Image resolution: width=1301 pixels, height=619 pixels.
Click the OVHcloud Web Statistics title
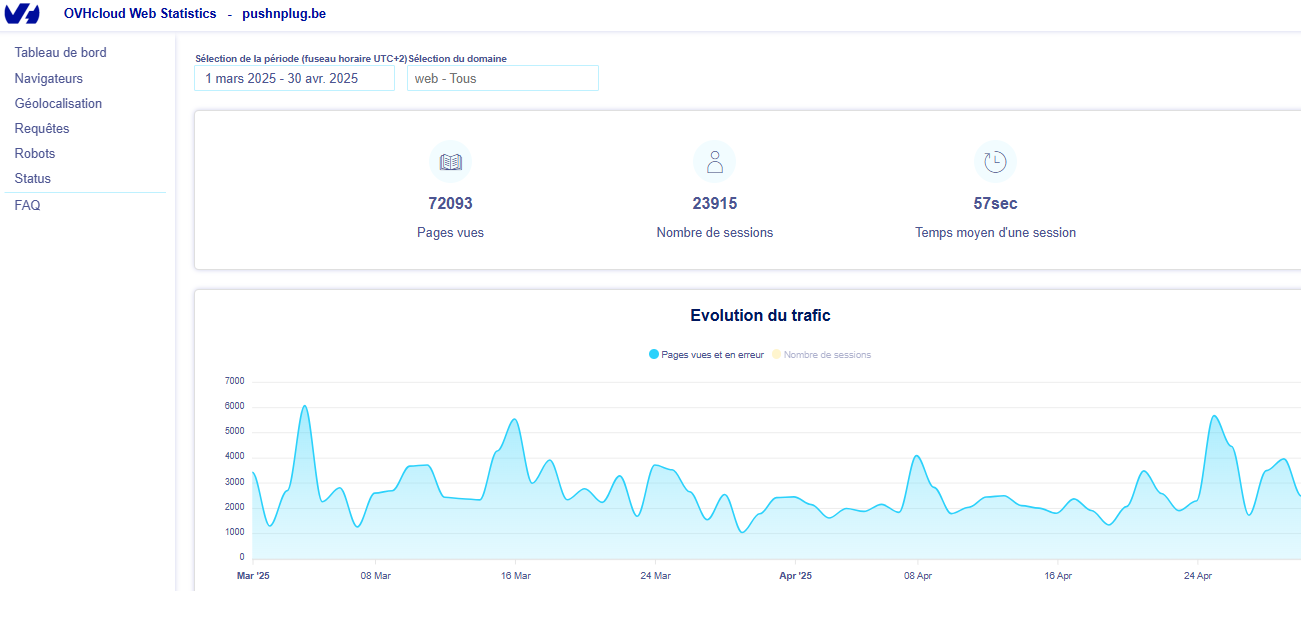tap(139, 14)
